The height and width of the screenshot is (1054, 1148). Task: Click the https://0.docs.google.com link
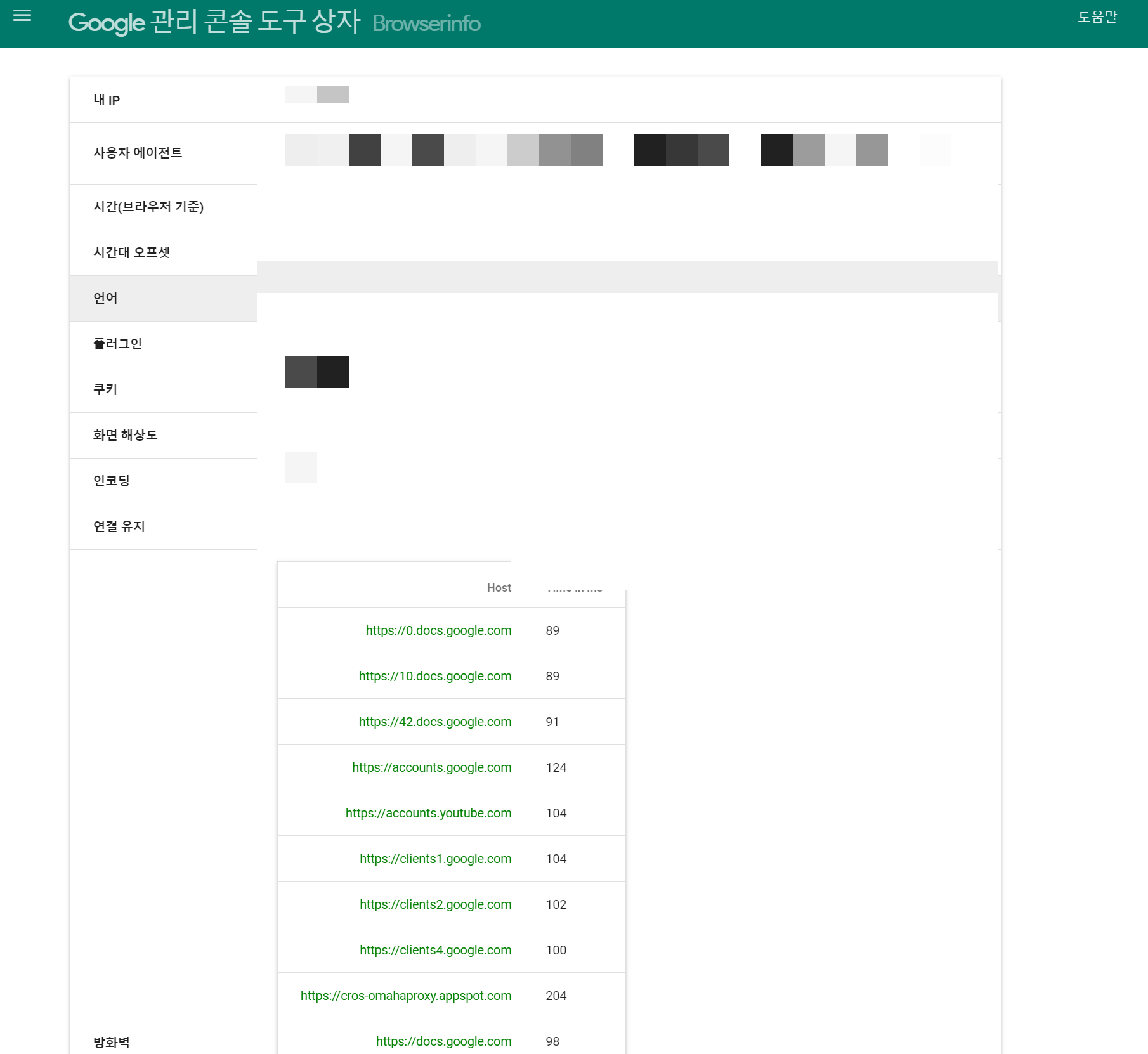tap(438, 630)
